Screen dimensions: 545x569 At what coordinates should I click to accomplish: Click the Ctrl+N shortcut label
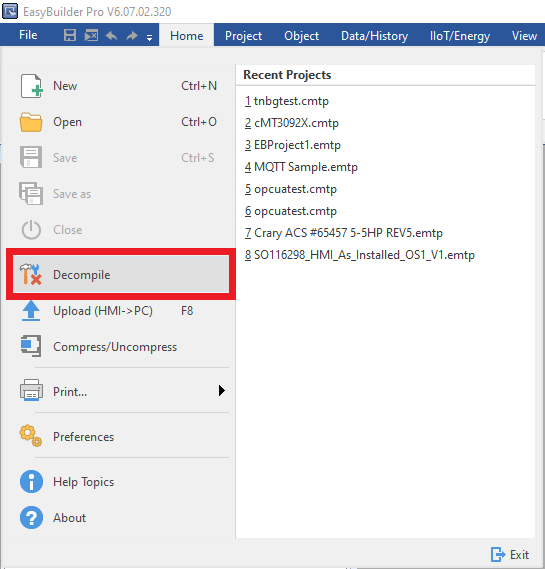pos(199,86)
